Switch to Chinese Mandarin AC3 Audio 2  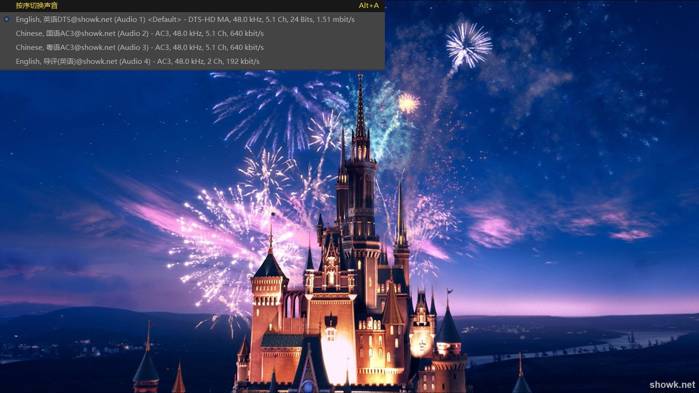(x=192, y=33)
